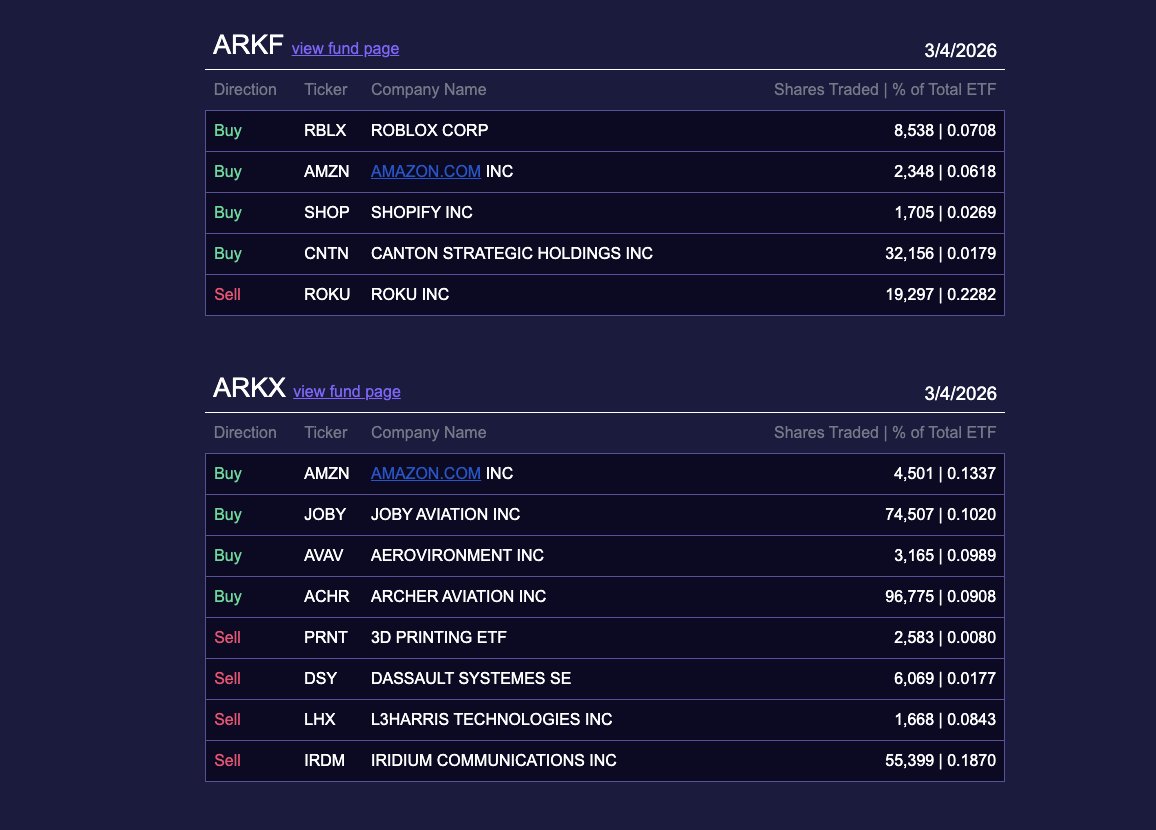Select the CNTN ticker cell
The height and width of the screenshot is (830, 1156).
[x=326, y=254]
